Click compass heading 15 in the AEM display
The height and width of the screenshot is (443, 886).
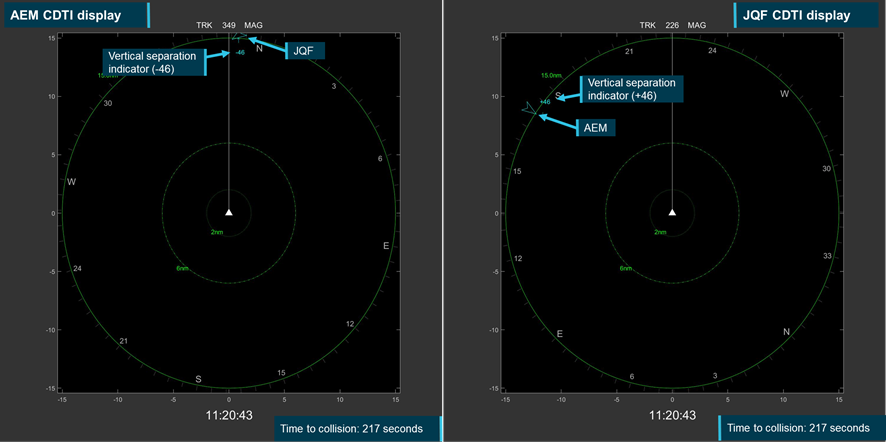281,373
